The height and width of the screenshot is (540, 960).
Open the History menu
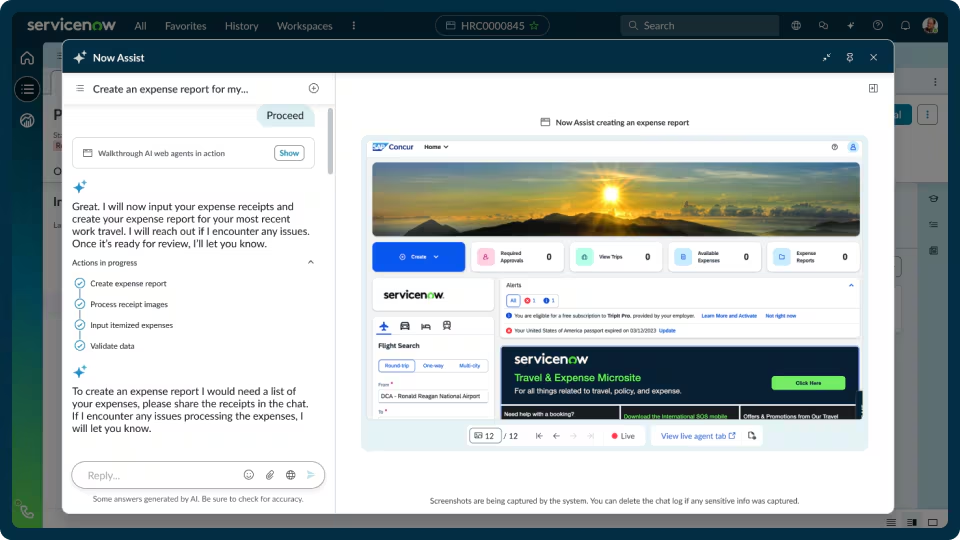point(241,26)
